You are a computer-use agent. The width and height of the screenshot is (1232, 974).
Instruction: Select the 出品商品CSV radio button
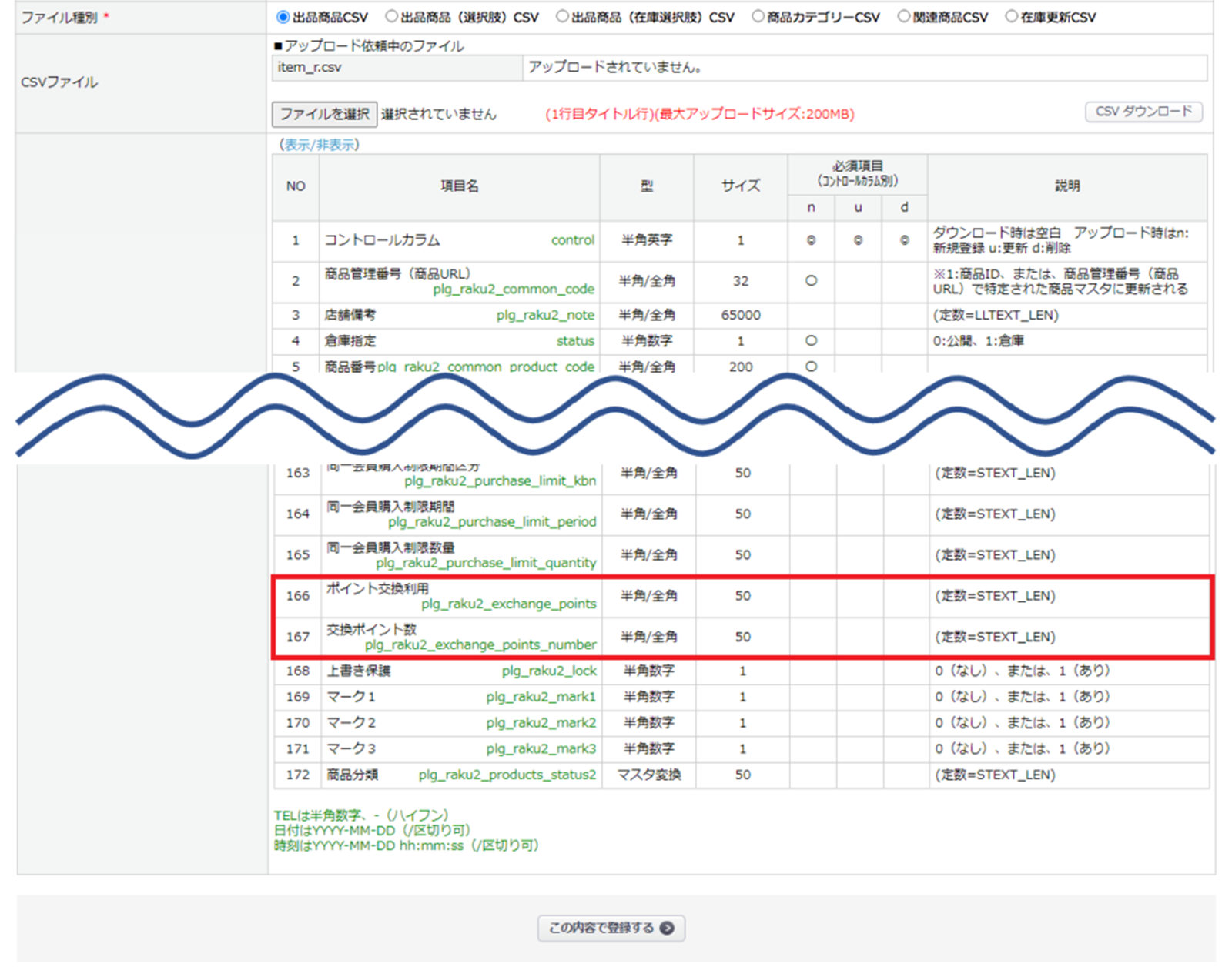coord(283,17)
